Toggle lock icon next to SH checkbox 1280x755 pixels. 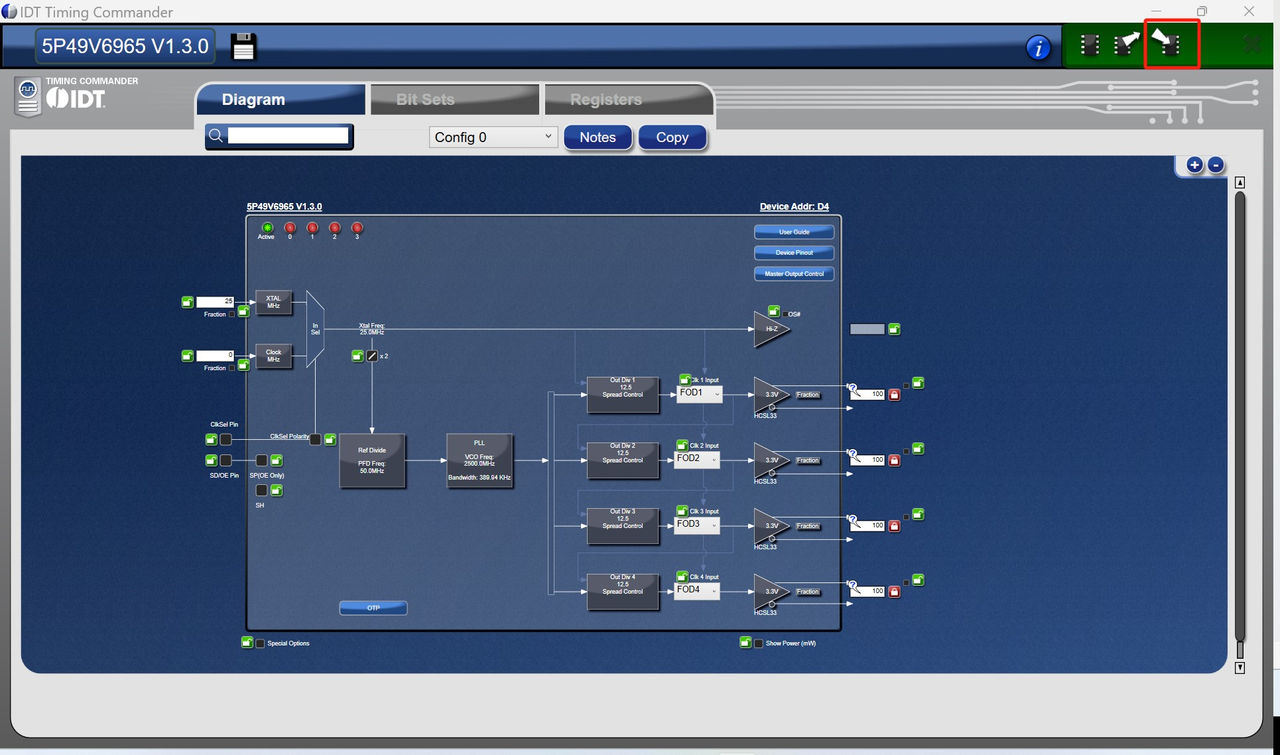click(x=277, y=490)
